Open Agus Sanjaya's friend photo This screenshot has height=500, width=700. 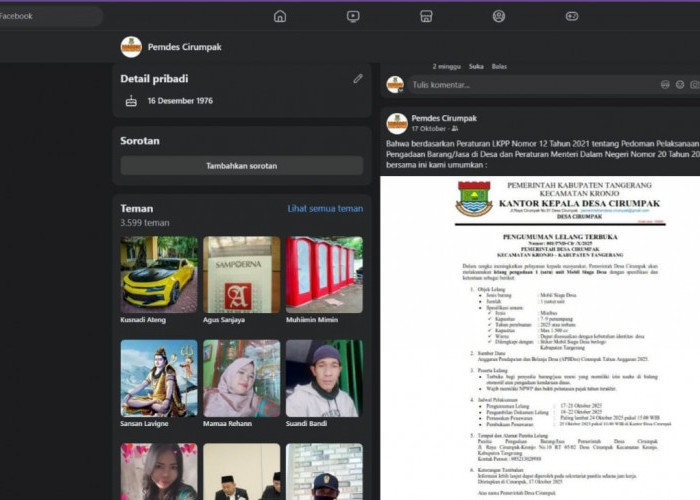coord(242,275)
